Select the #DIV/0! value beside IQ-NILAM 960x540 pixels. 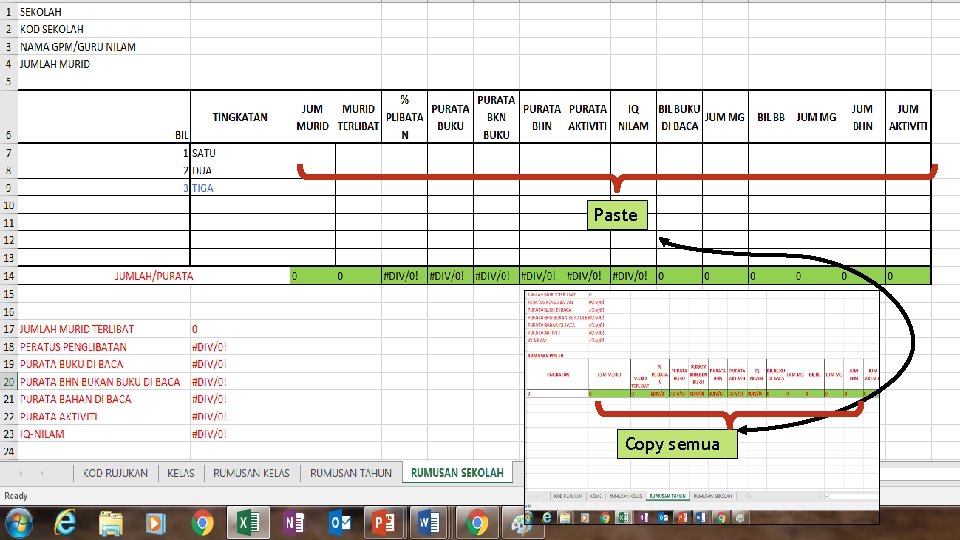click(x=209, y=433)
